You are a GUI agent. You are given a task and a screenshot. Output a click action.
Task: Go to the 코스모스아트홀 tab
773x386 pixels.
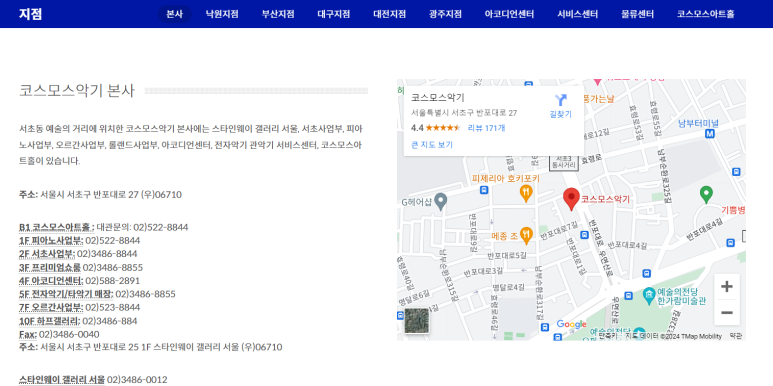click(705, 14)
